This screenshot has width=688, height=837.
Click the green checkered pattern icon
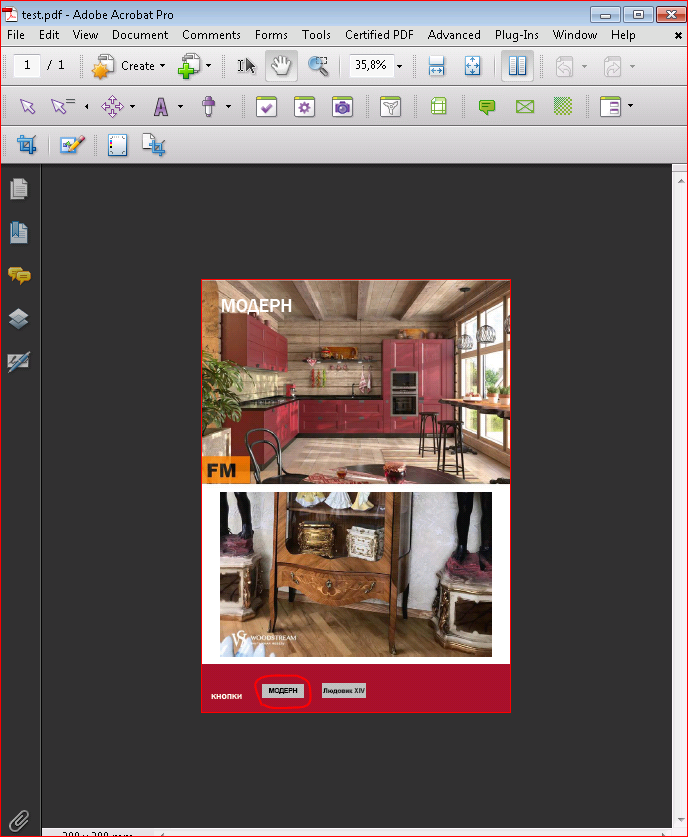click(563, 106)
